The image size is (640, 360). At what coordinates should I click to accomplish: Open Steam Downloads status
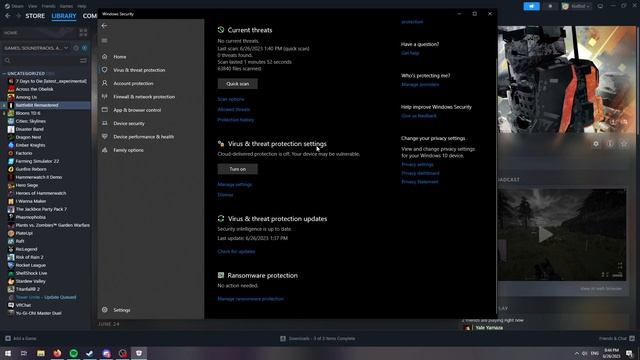(x=318, y=338)
